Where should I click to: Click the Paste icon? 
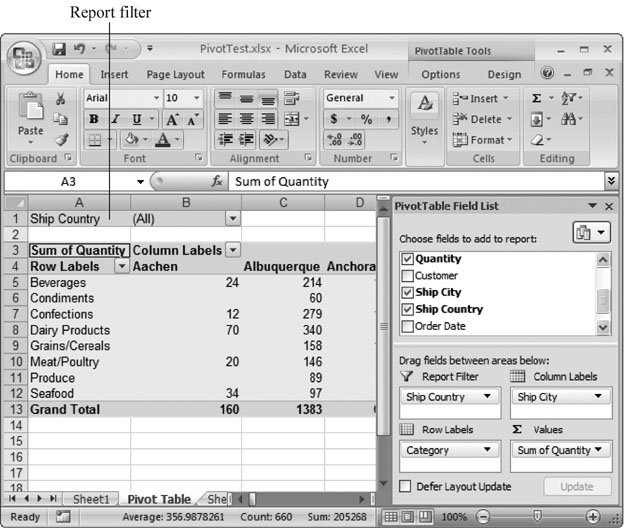click(x=31, y=118)
